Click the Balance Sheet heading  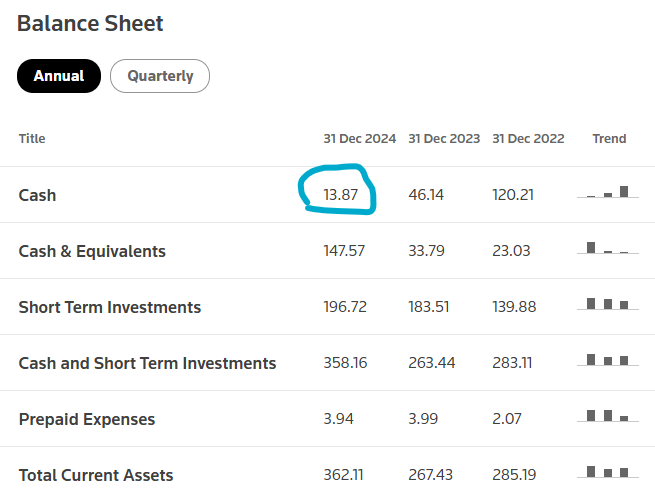point(90,23)
